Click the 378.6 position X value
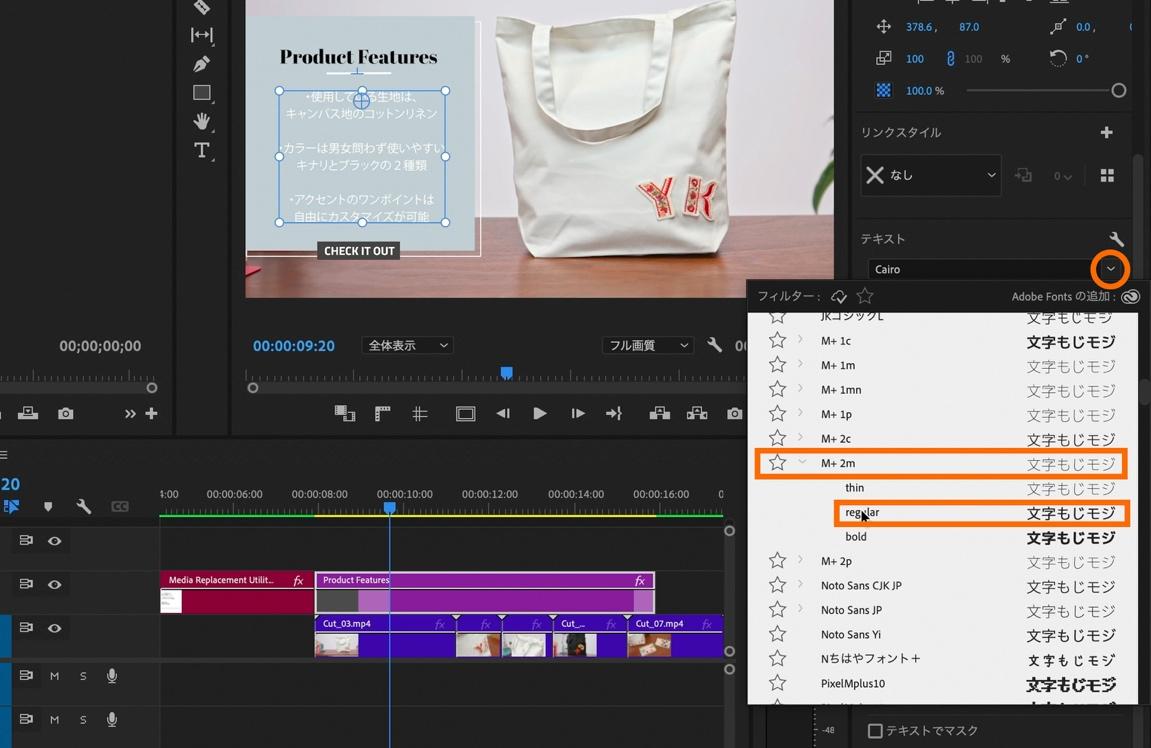The width and height of the screenshot is (1151, 748). [918, 27]
